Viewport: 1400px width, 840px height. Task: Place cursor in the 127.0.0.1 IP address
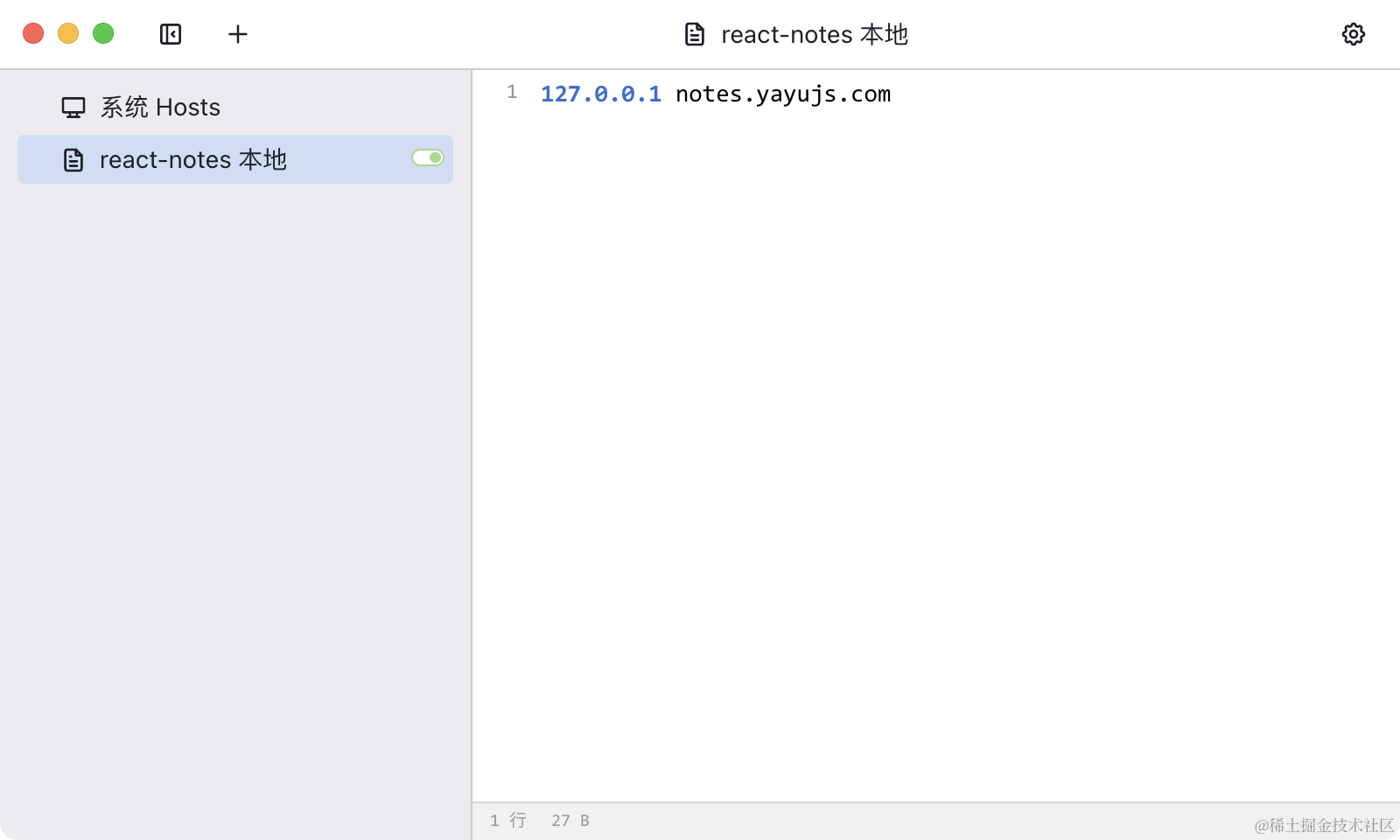coord(600,94)
